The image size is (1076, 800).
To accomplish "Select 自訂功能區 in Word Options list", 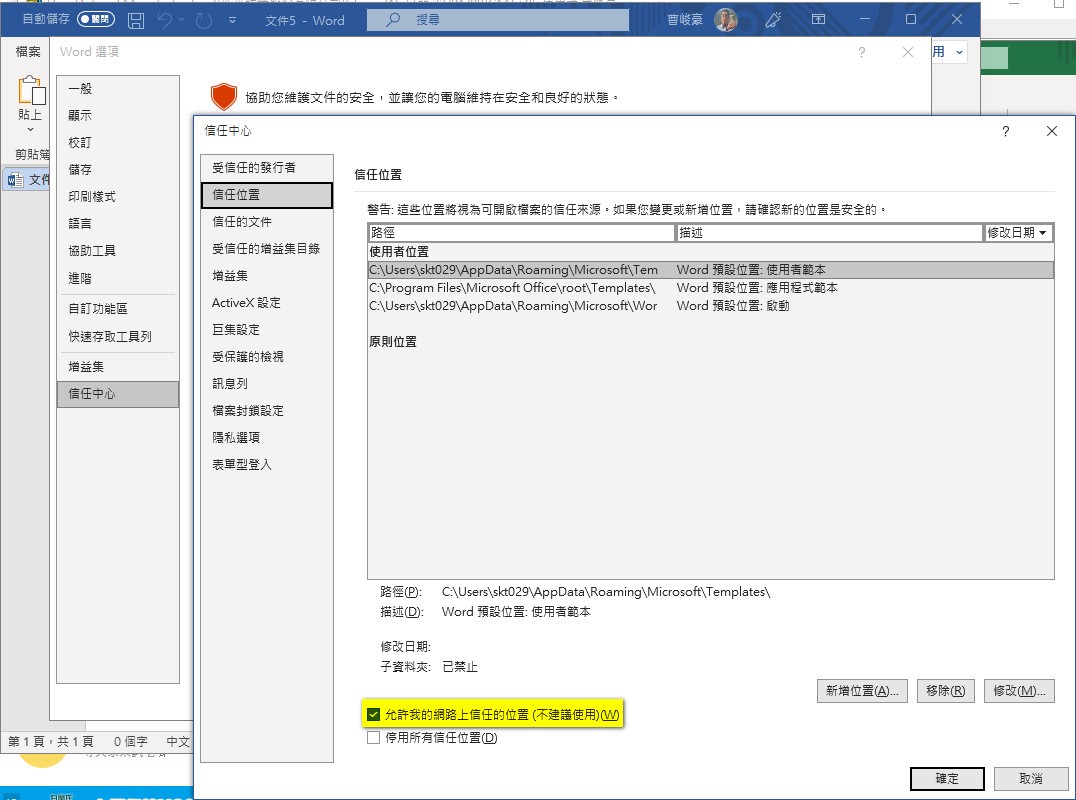I will 118,309.
